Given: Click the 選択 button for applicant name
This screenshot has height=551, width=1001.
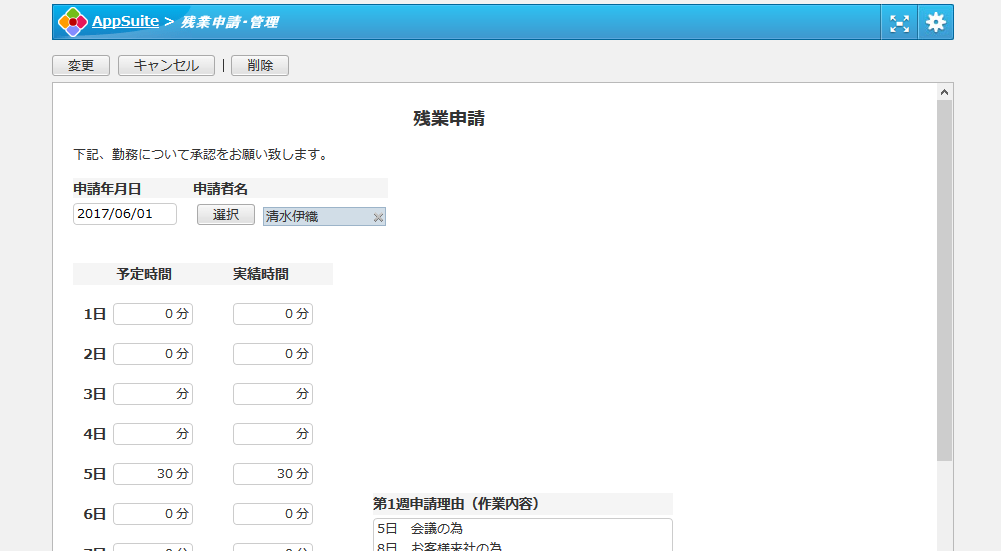Looking at the screenshot, I should [226, 215].
